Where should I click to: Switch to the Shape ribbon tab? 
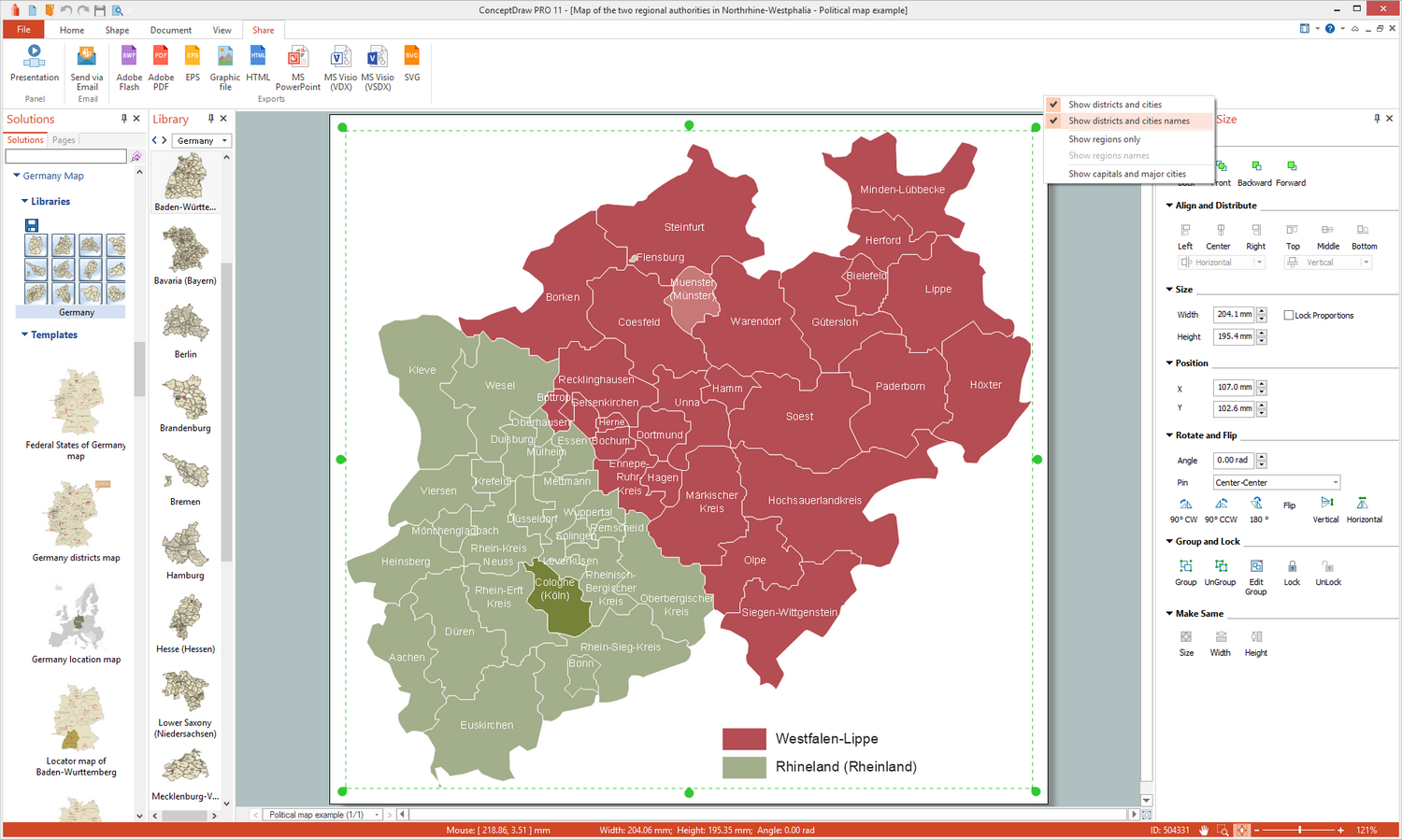[117, 30]
